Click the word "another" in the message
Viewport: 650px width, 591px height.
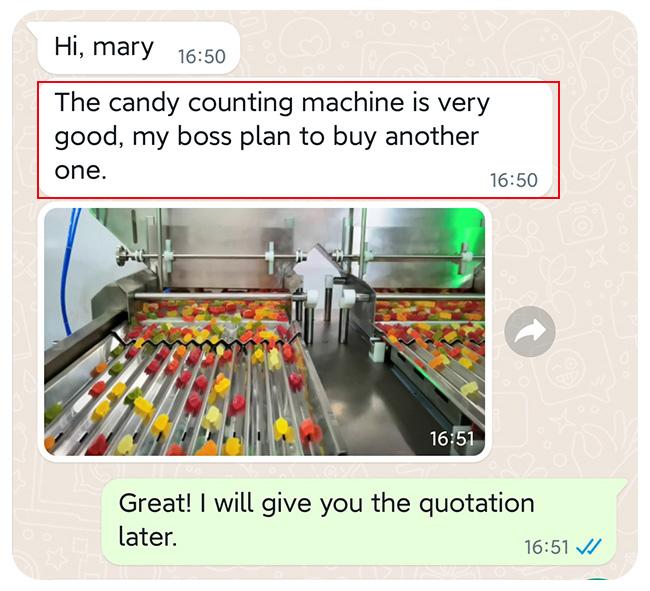(432, 136)
